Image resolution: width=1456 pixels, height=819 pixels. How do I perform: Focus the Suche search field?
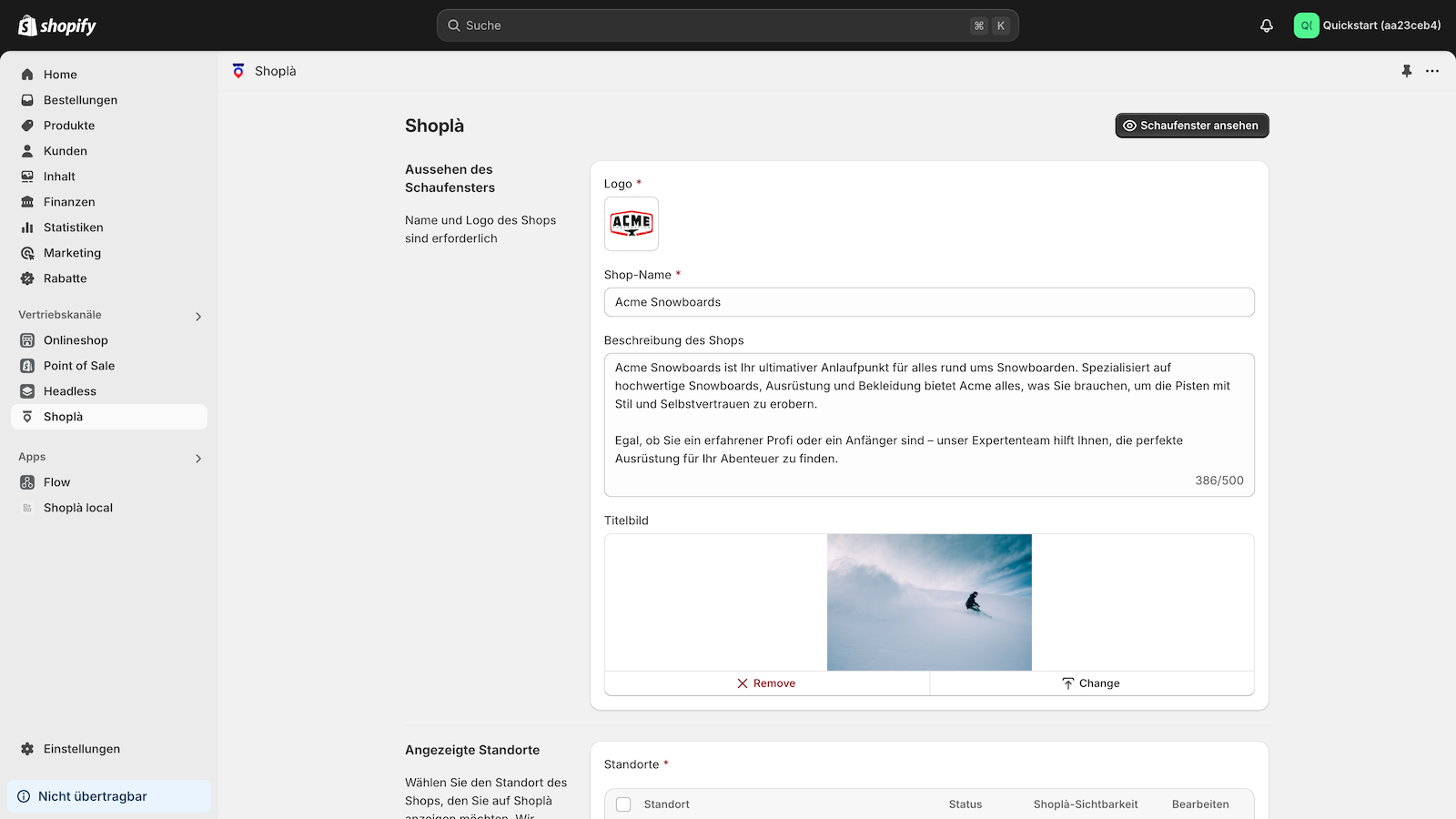[x=728, y=25]
